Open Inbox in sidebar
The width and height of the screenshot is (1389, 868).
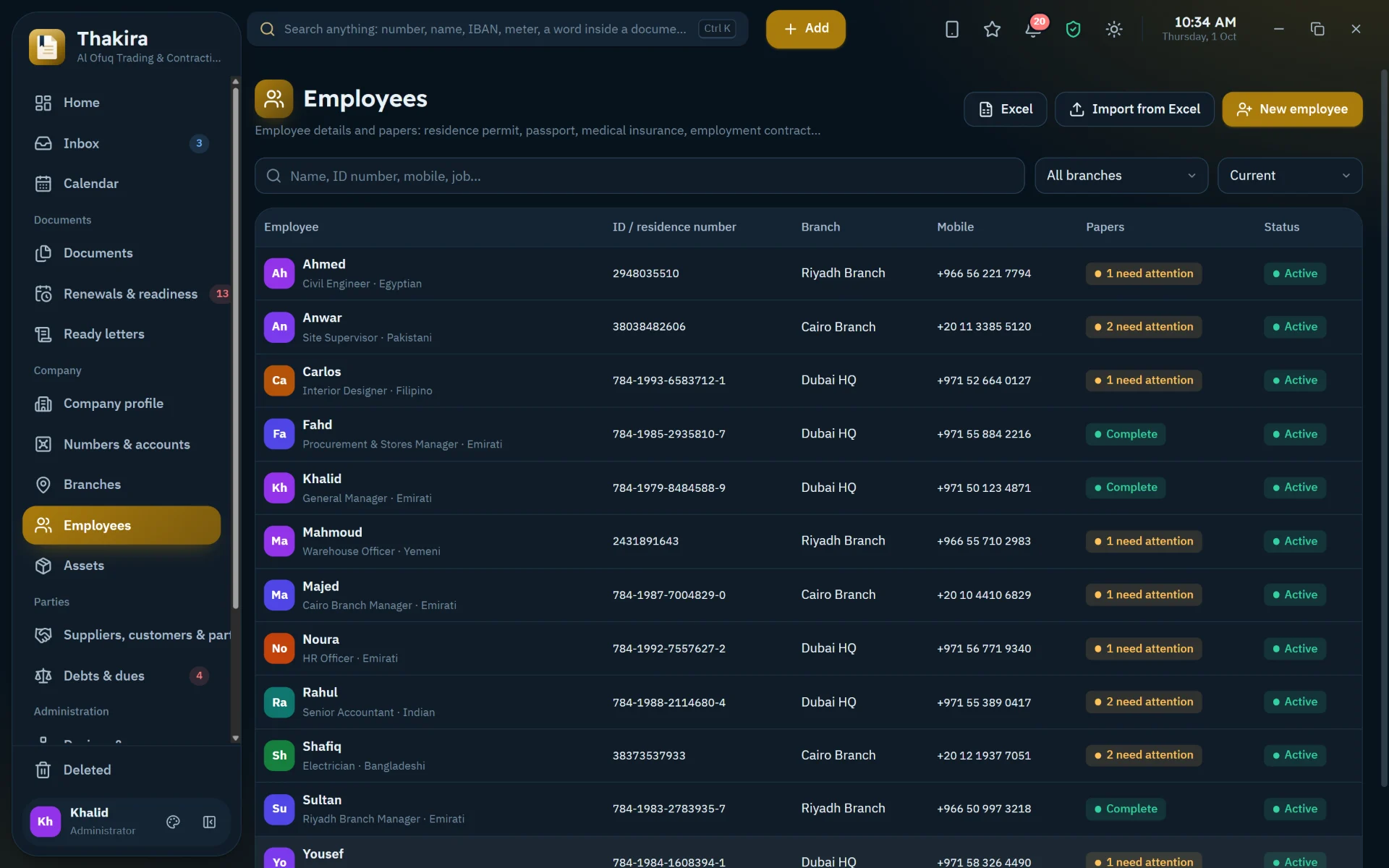click(x=121, y=143)
